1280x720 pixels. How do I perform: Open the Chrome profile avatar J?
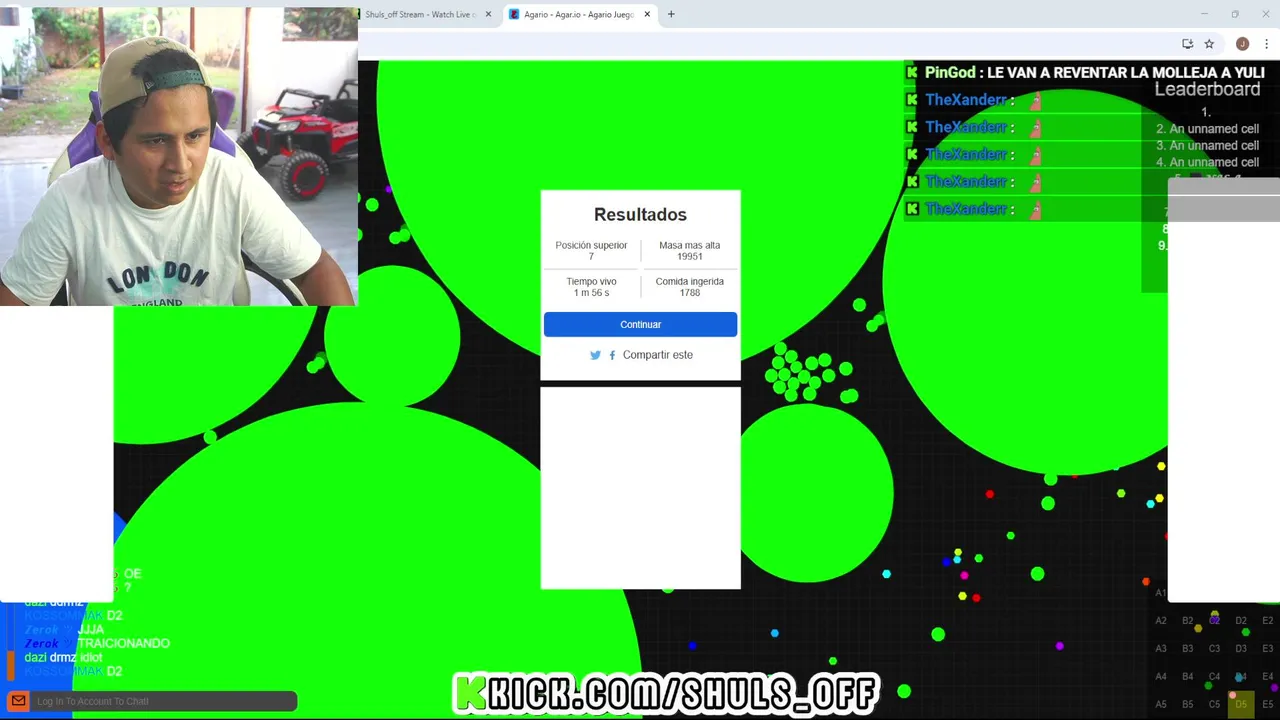pos(1242,44)
